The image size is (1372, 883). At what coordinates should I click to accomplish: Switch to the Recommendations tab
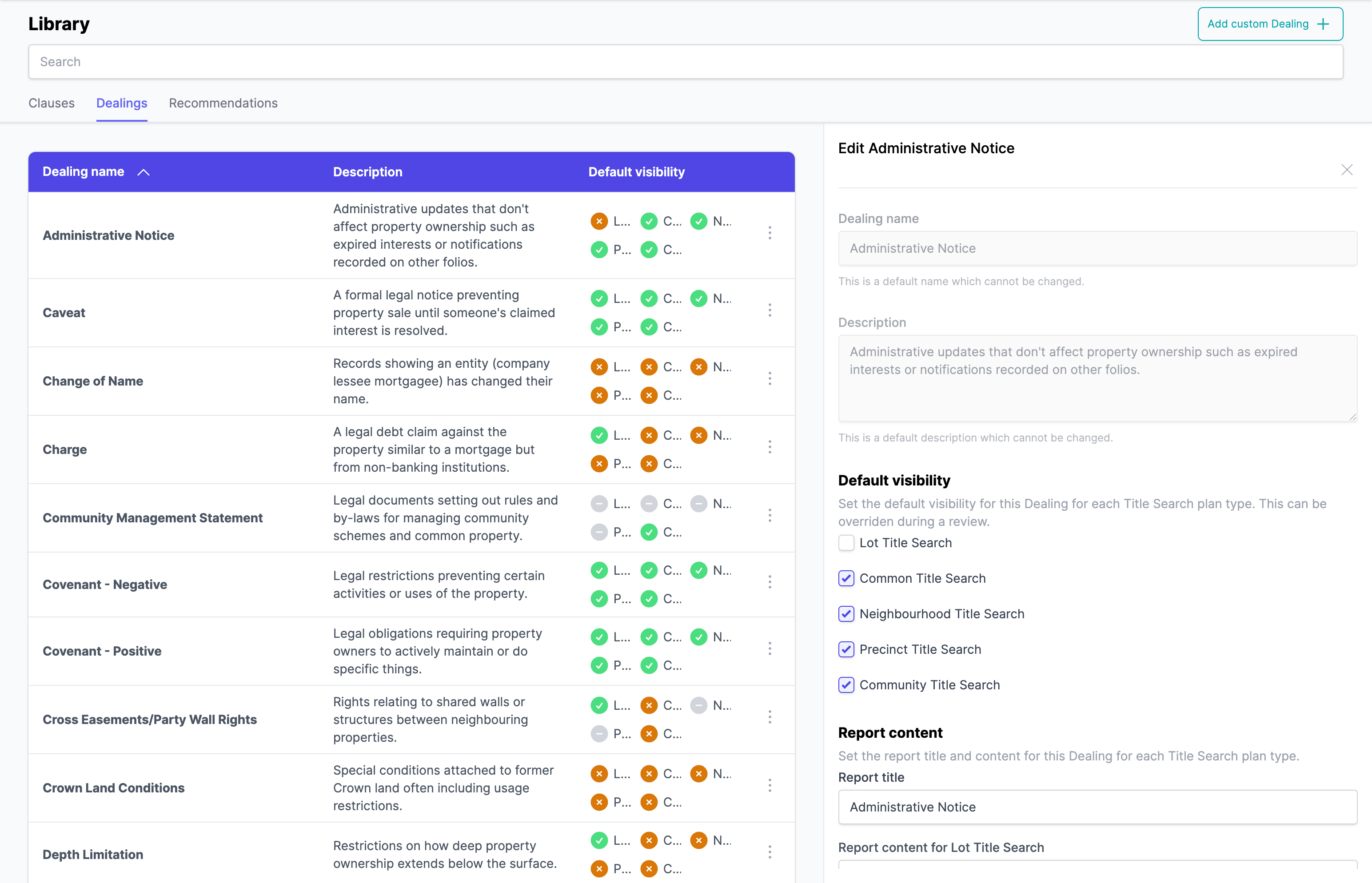[223, 103]
